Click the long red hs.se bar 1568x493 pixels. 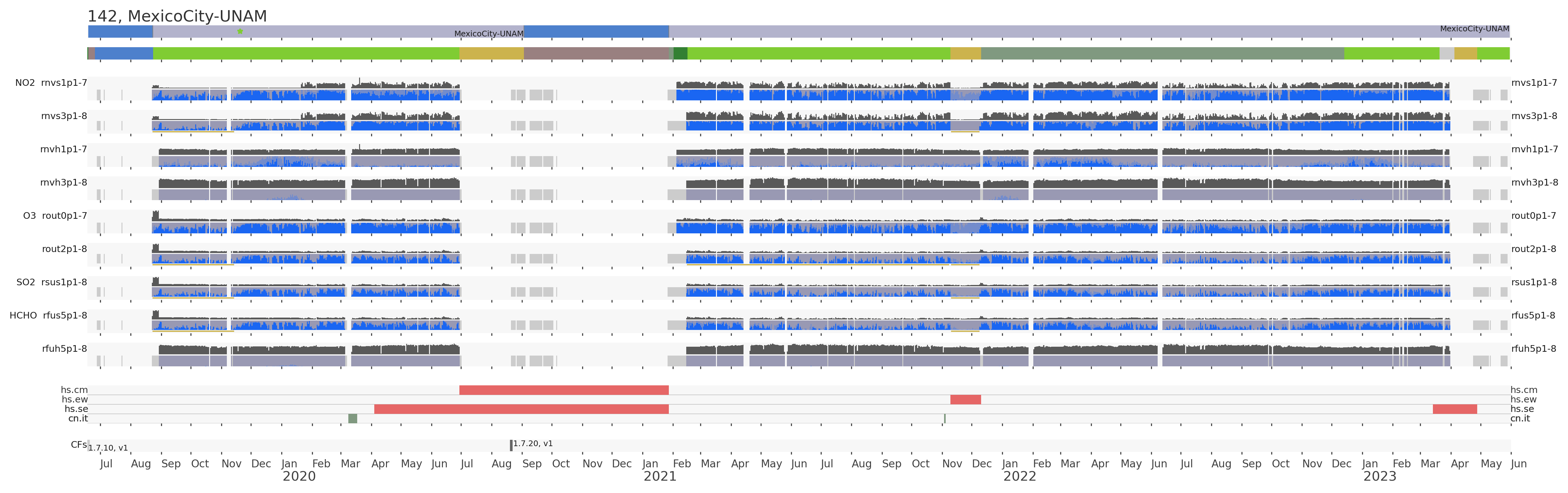[521, 409]
